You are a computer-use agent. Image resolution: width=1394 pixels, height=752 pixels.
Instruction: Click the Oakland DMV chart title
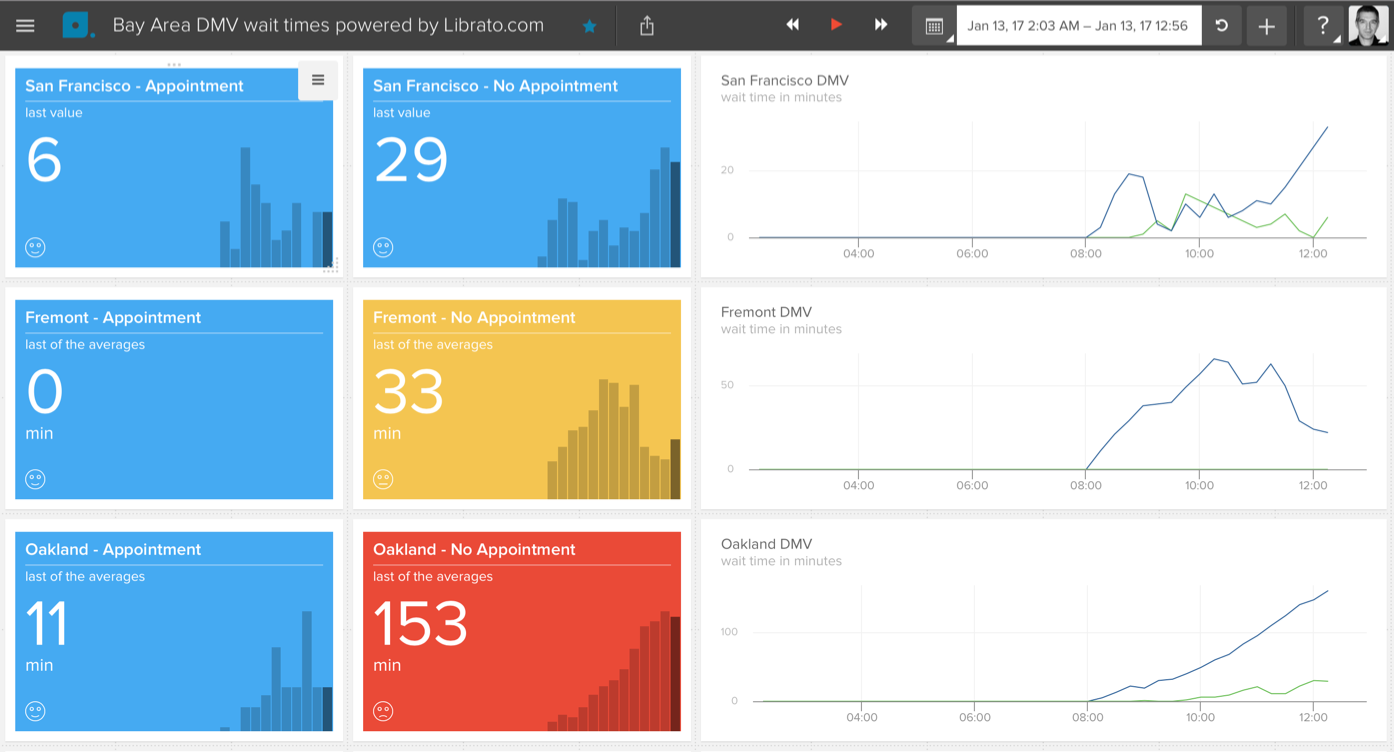[x=767, y=544]
